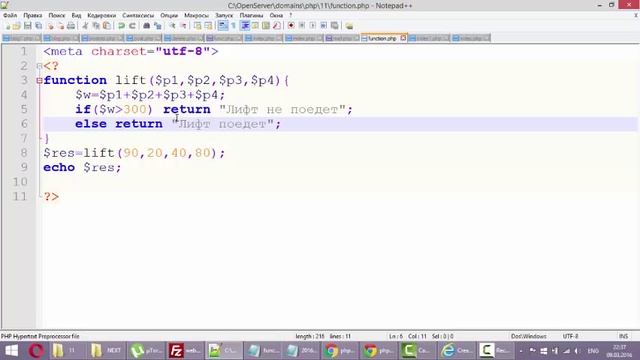Save all open files via toolbar
The image size is (640, 360).
pos(38,26)
